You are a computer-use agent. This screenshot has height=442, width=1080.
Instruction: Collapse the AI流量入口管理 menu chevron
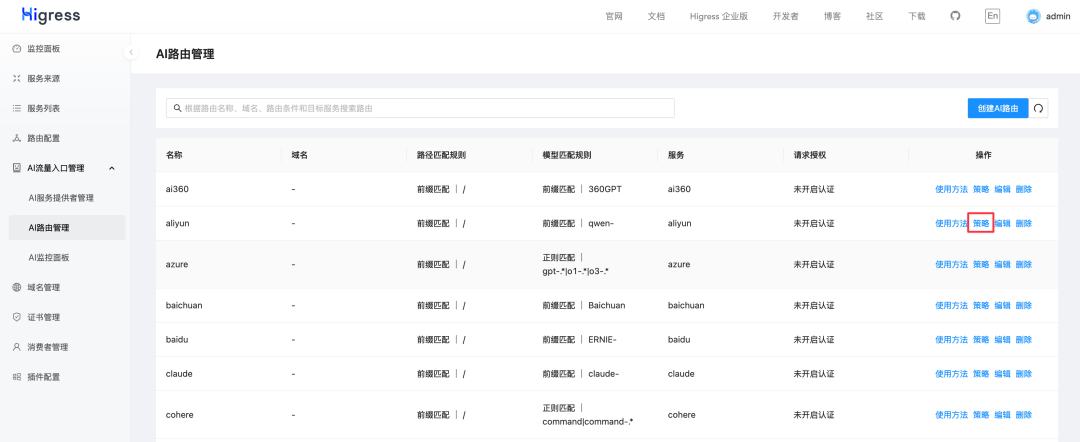[x=112, y=168]
